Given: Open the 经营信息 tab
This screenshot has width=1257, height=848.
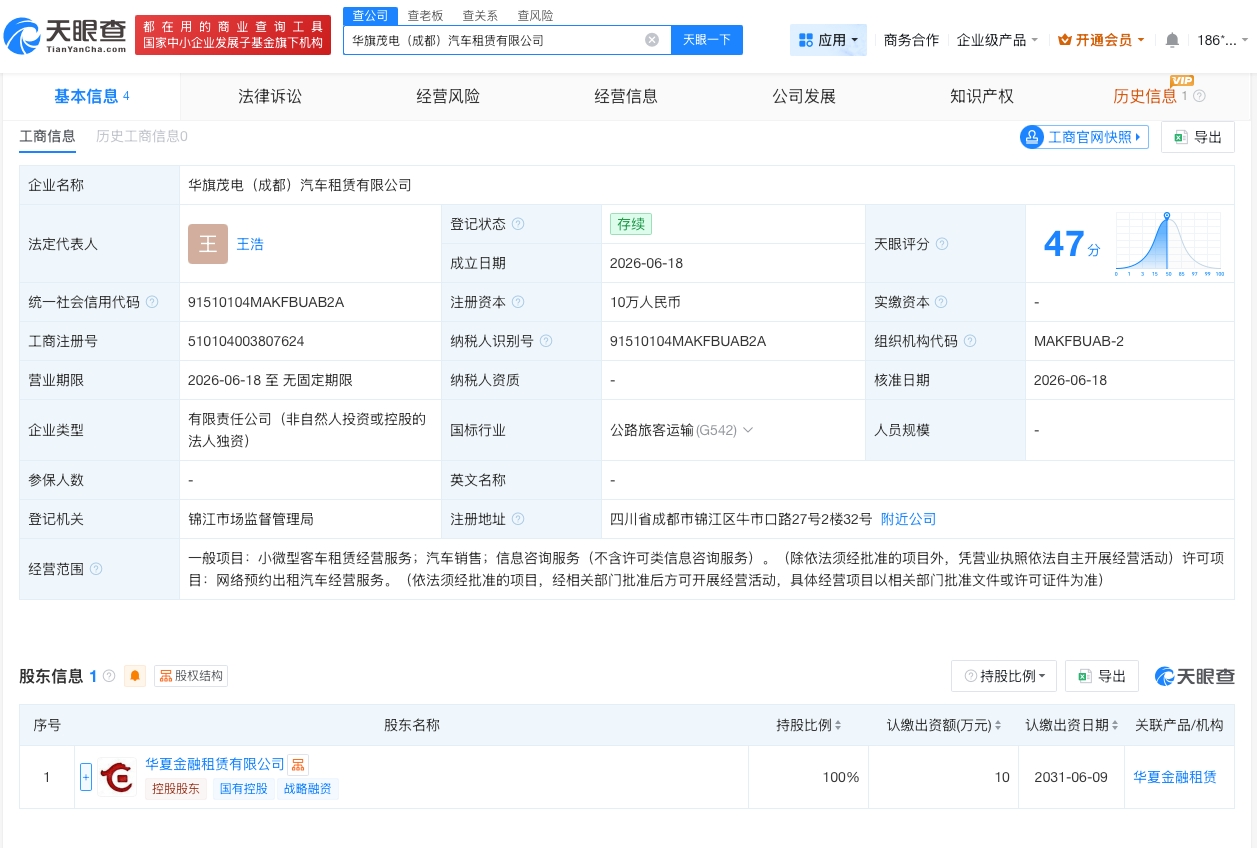Looking at the screenshot, I should coord(626,96).
